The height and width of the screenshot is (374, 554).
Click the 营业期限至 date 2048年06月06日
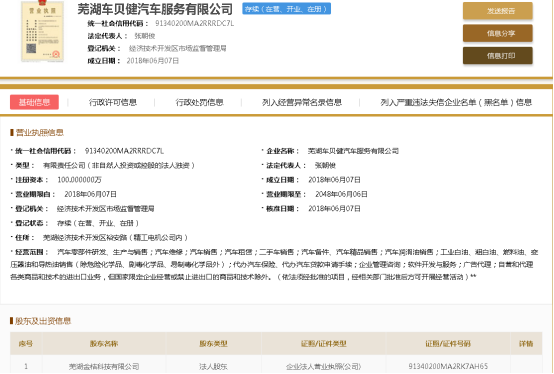(x=341, y=194)
